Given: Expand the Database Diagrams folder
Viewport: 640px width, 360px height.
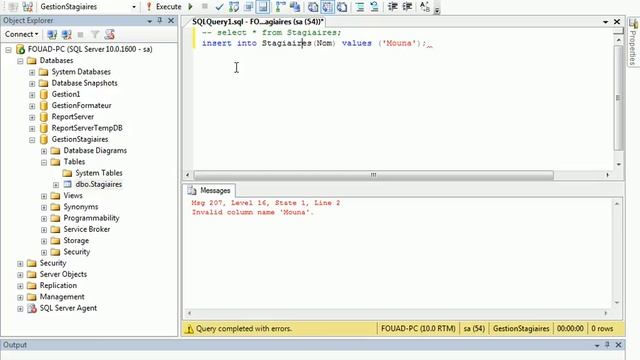Looking at the screenshot, I should (x=44, y=151).
